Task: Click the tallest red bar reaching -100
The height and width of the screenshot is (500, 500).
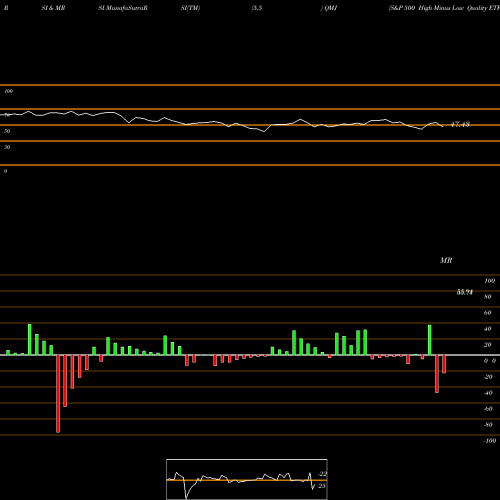Action: click(x=58, y=394)
